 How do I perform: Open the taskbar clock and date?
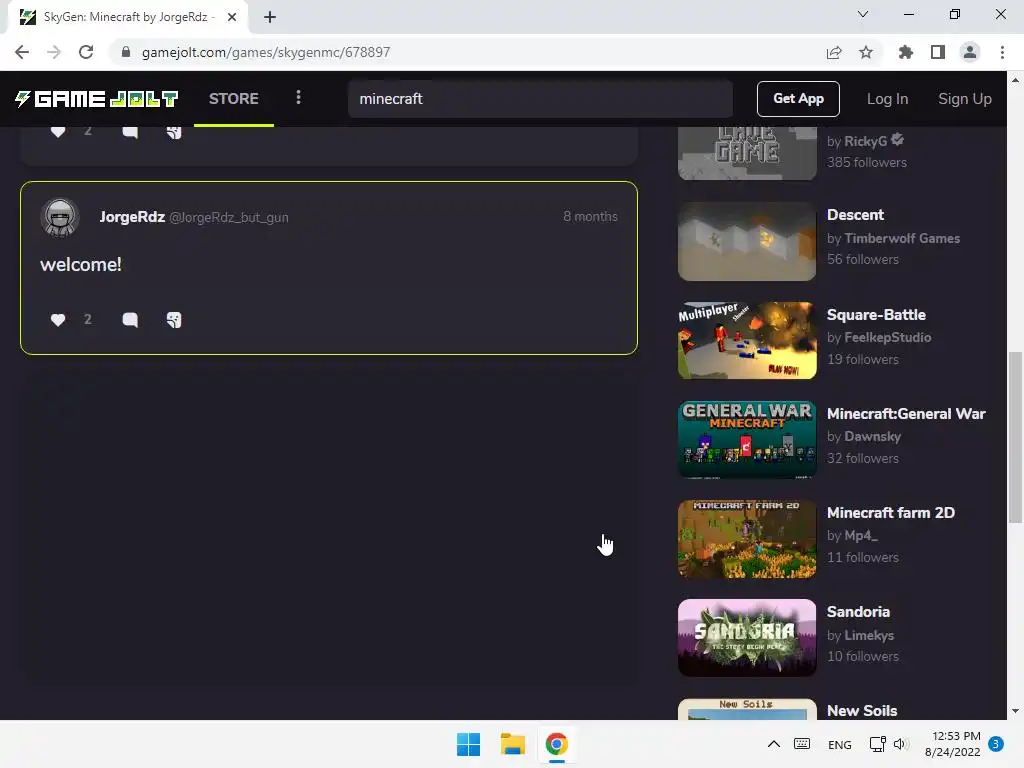click(953, 744)
